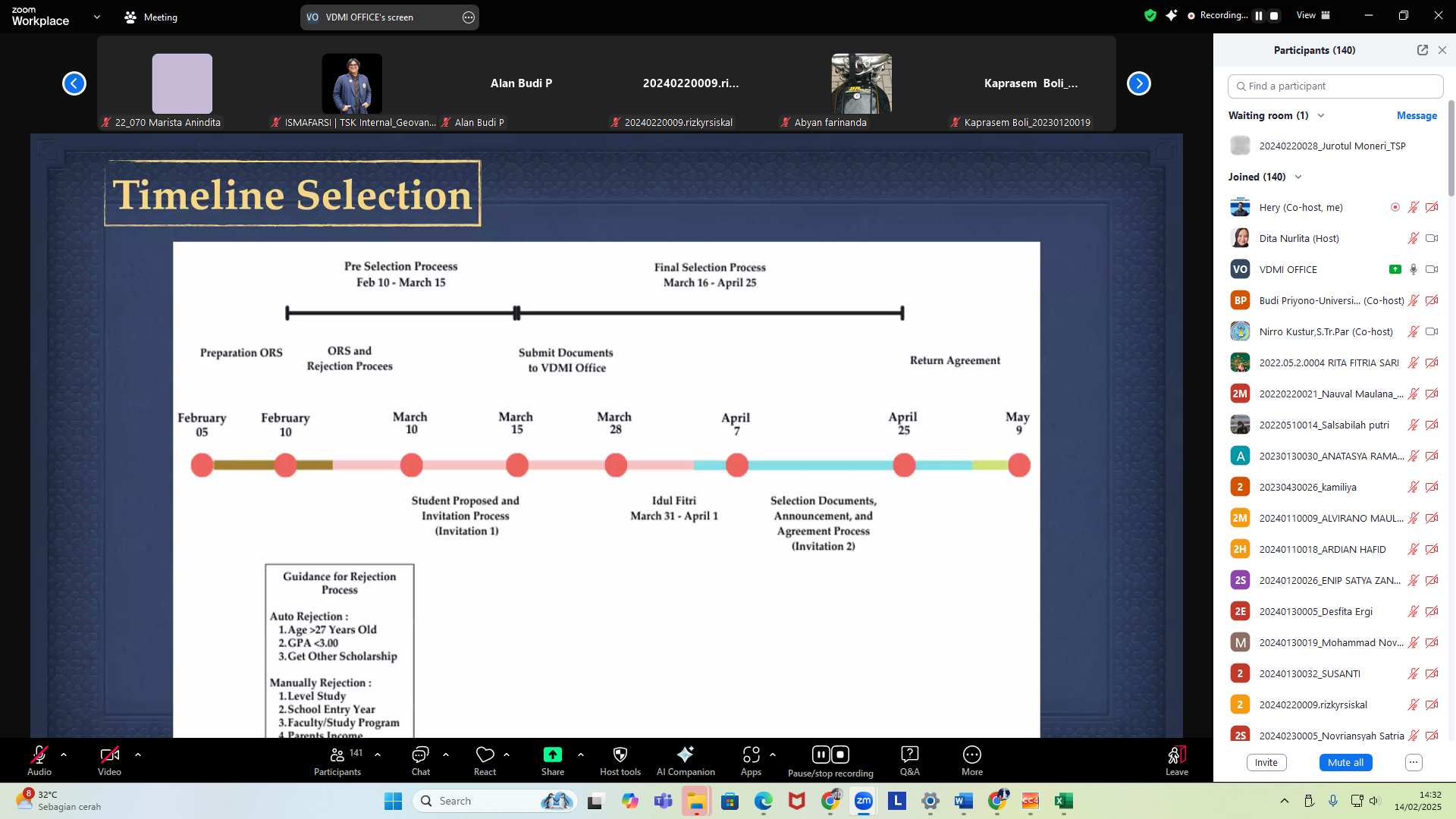Unmute your microphone with Audio button
This screenshot has height=819, width=1456.
pos(39,755)
